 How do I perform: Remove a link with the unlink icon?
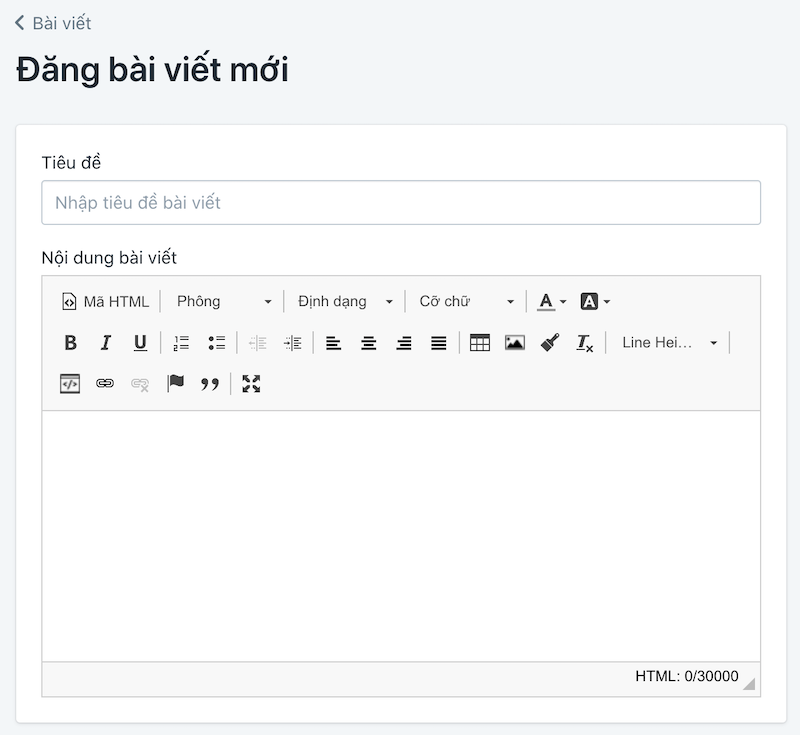138,383
